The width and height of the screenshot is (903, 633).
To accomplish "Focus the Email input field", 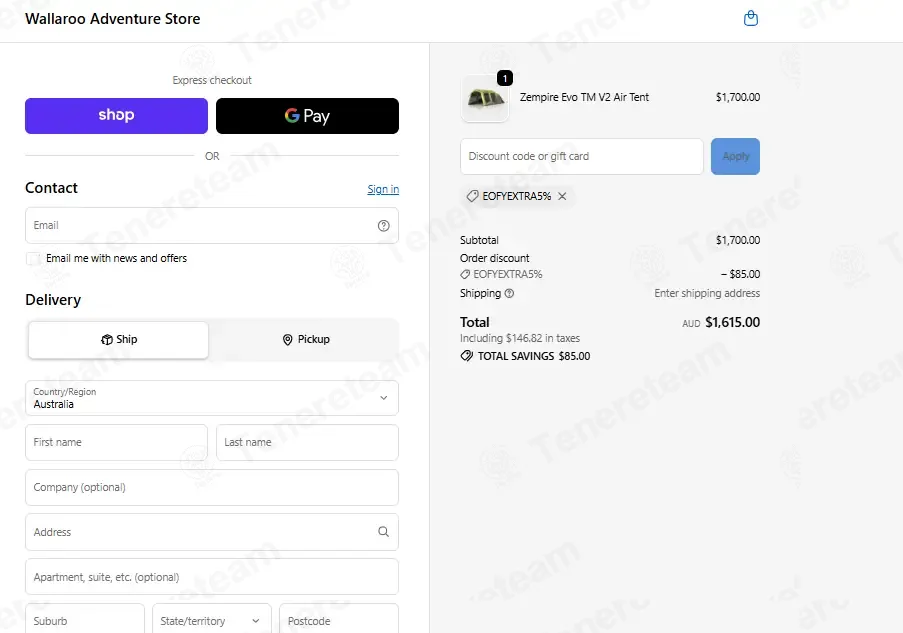I will pos(212,225).
